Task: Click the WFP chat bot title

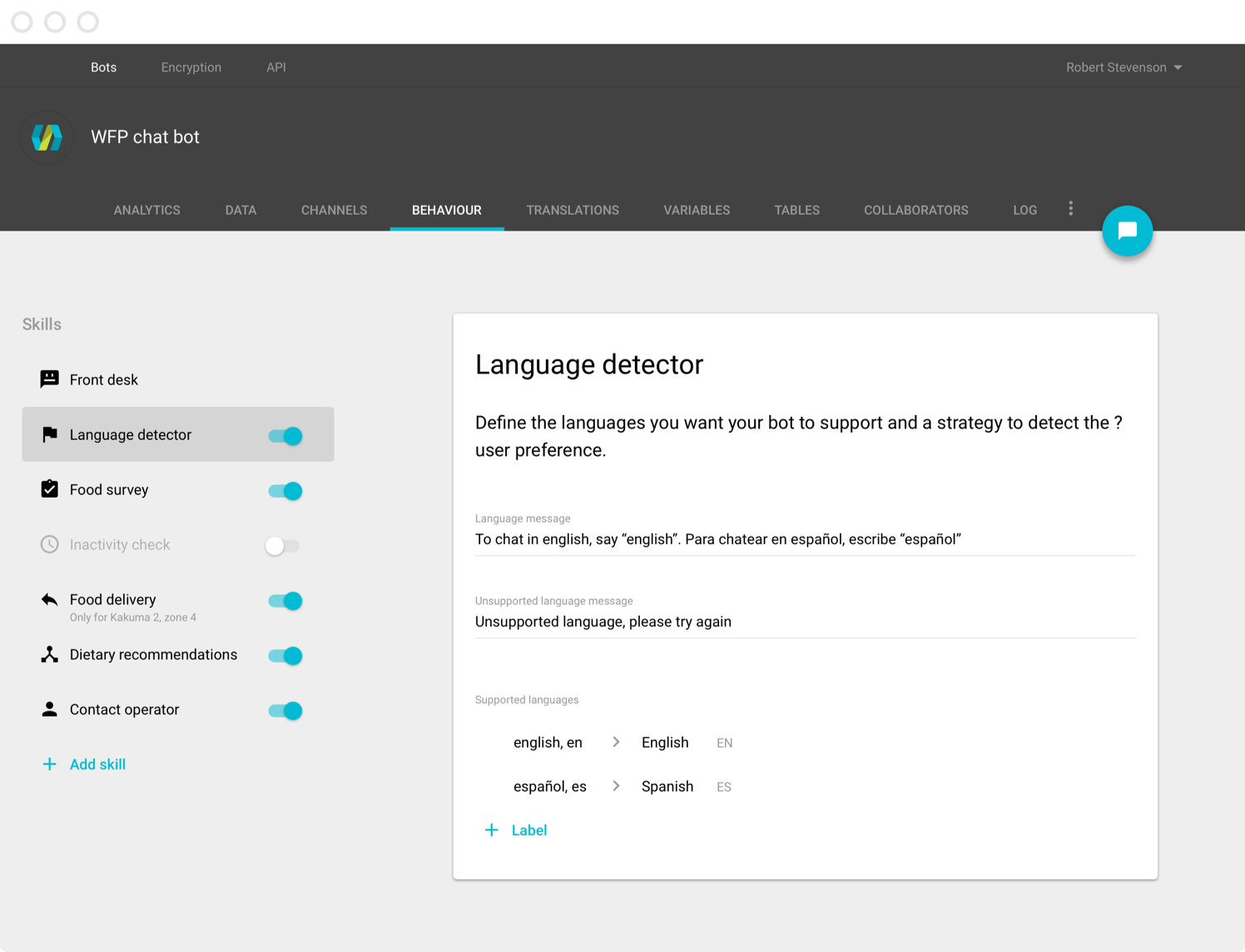Action: pos(145,137)
